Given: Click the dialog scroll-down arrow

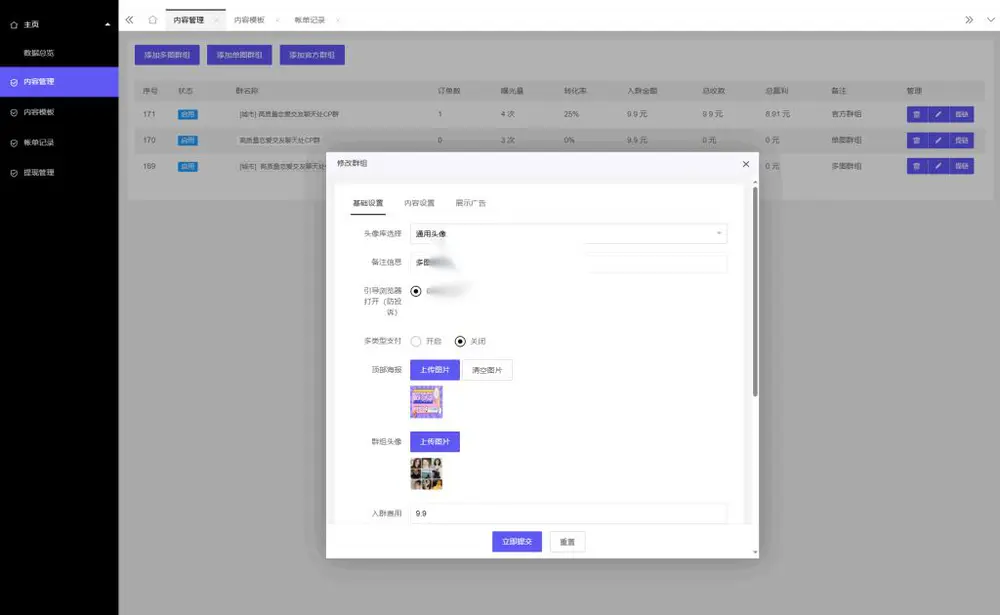Looking at the screenshot, I should [755, 552].
